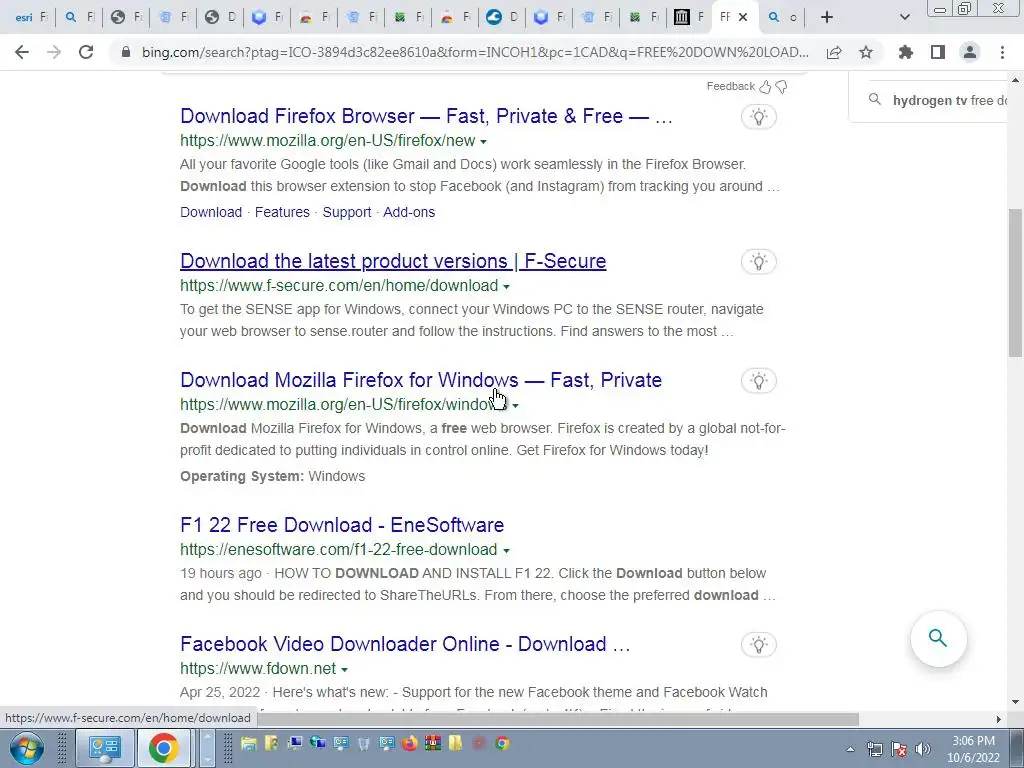Switch to the Internet Archive building-icon tab
The image size is (1024, 768).
(x=689, y=18)
